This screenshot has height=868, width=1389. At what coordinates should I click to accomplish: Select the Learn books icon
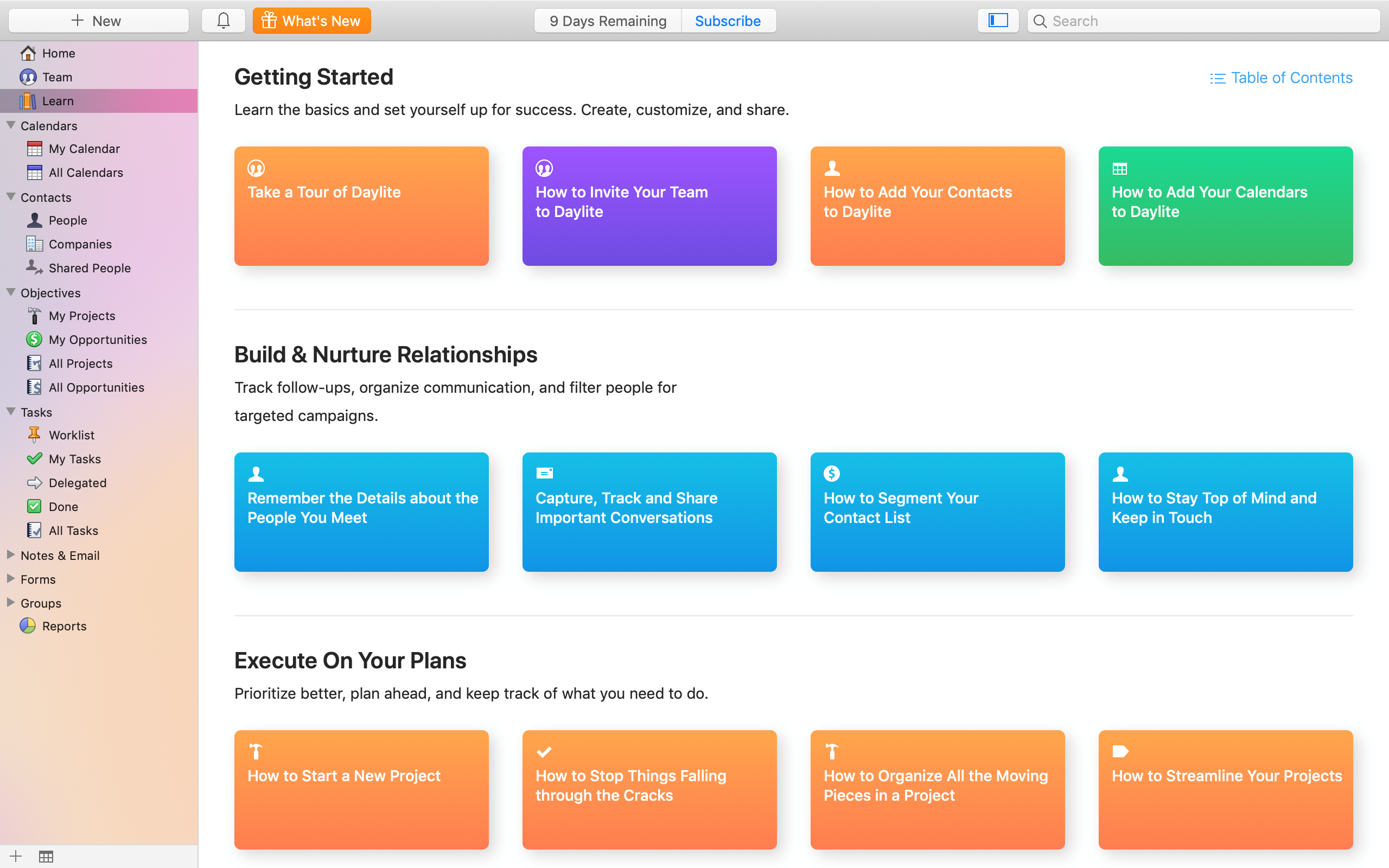[x=28, y=101]
